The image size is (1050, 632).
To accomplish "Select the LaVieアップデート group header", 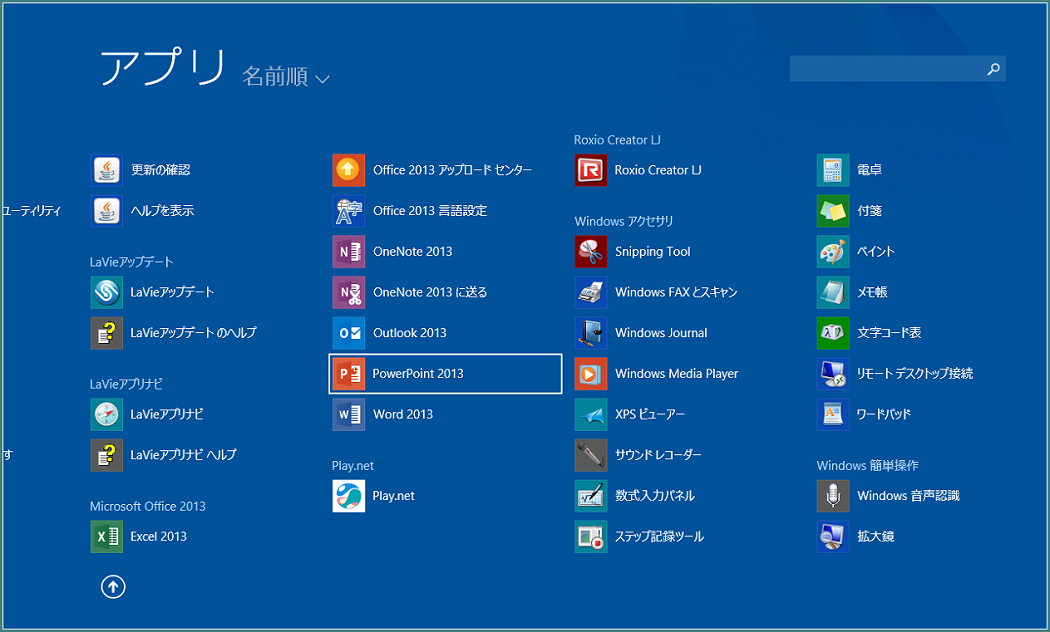I will (131, 262).
